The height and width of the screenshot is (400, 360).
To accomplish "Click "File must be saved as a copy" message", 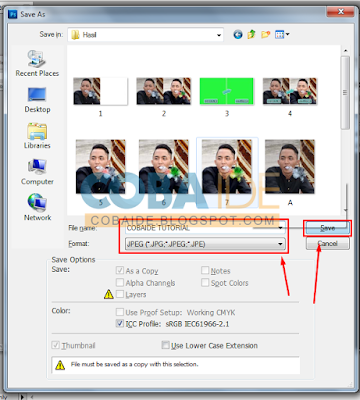I will (135, 364).
